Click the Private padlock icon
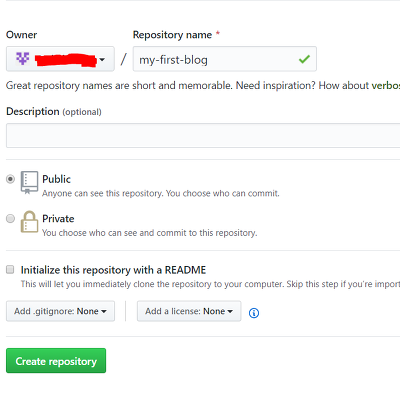Viewport: 400px width, 398px height. point(29,222)
